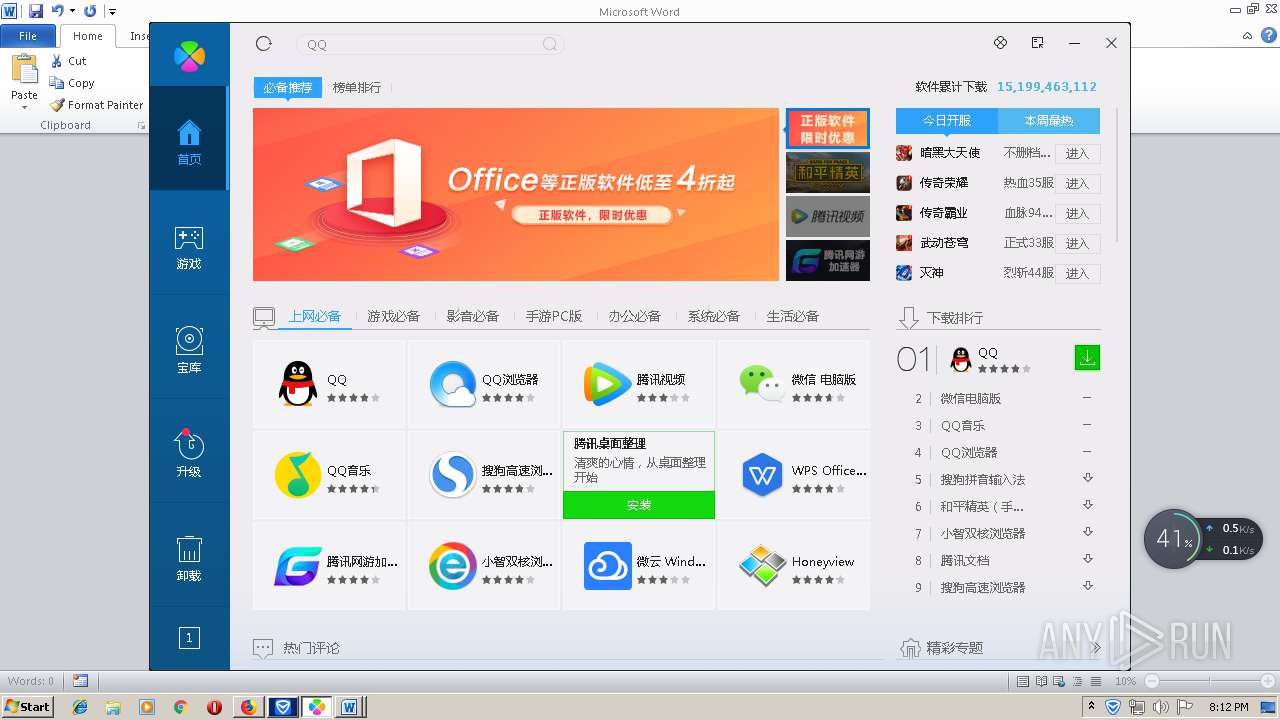The height and width of the screenshot is (720, 1280).
Task: Open the 游戏 games sidebar section
Action: tap(189, 248)
